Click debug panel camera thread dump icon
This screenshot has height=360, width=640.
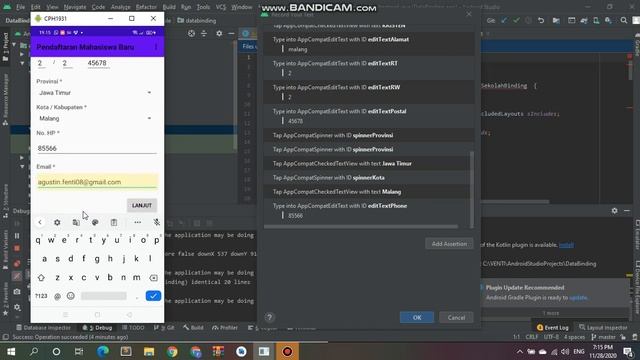pyautogui.click(x=17, y=292)
